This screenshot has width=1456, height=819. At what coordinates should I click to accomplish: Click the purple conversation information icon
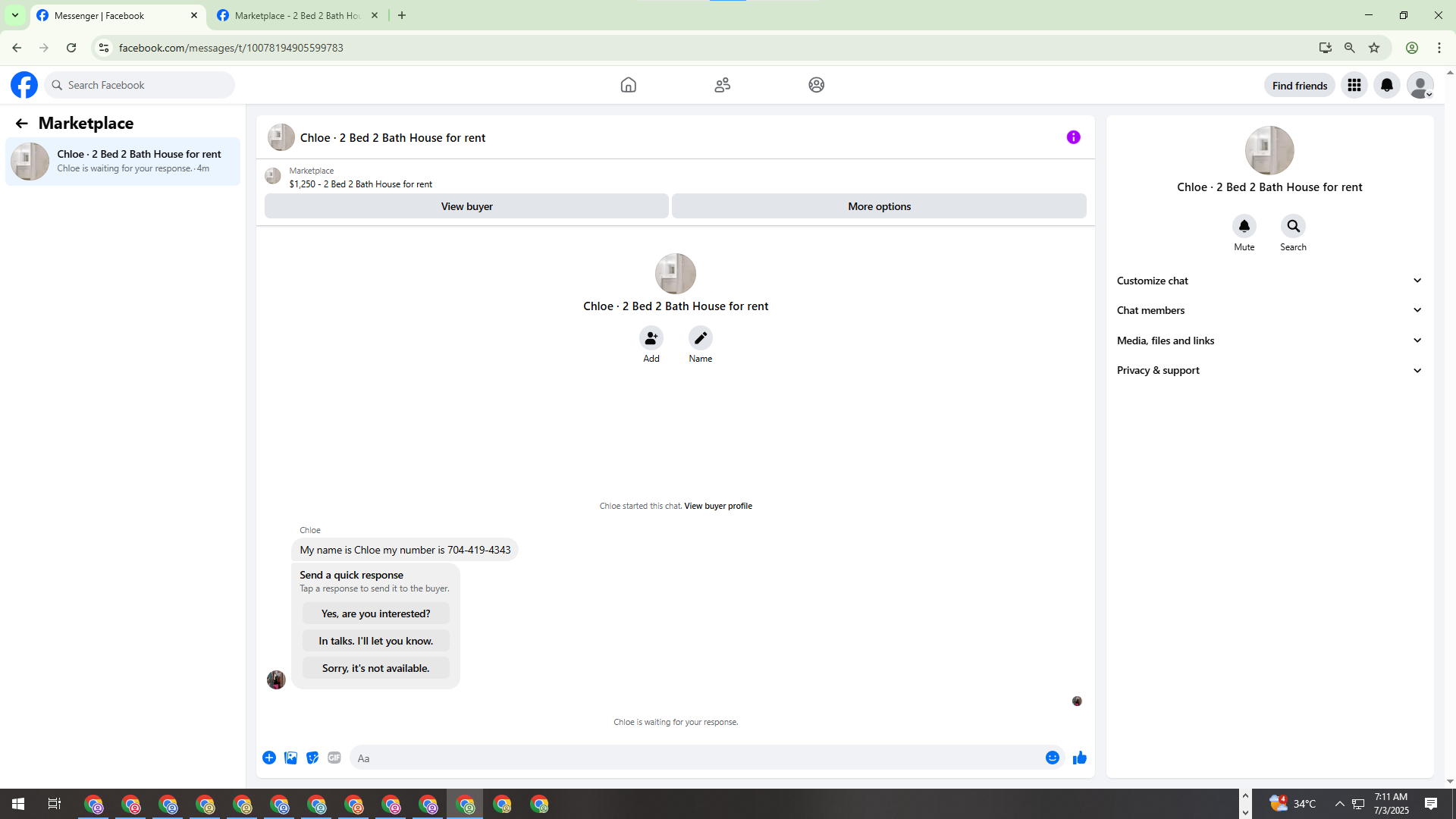coord(1073,137)
